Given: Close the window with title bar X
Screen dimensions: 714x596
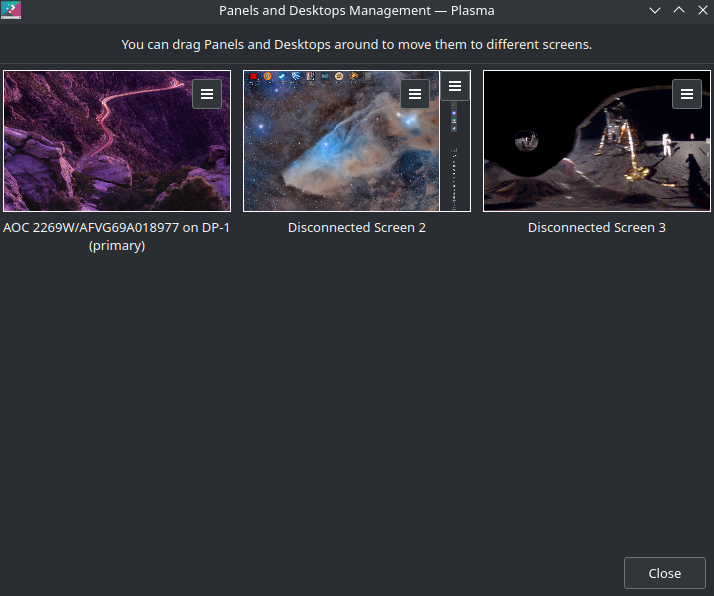Looking at the screenshot, I should point(703,10).
